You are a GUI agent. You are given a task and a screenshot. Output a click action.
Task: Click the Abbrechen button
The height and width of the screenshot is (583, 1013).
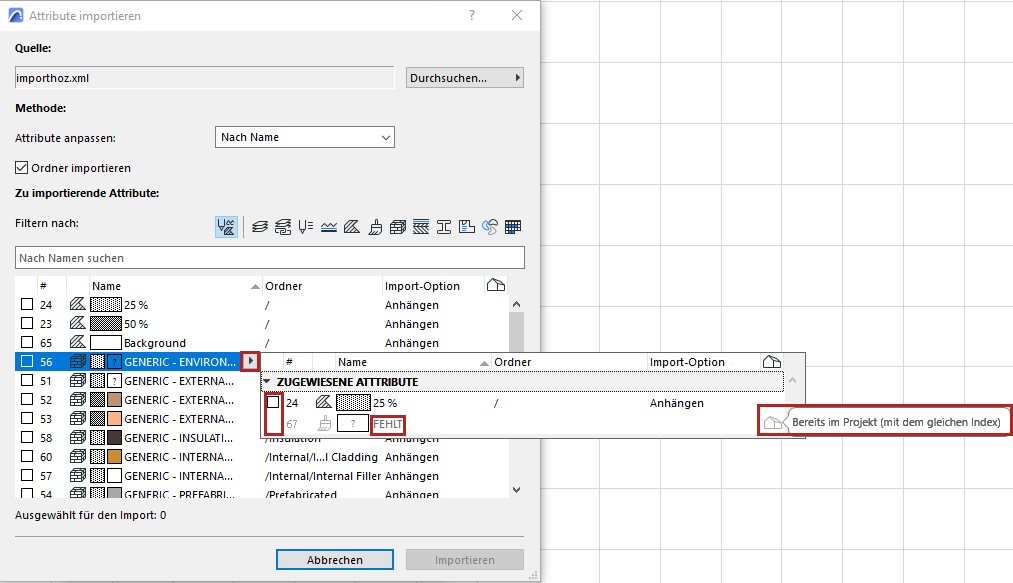[335, 560]
